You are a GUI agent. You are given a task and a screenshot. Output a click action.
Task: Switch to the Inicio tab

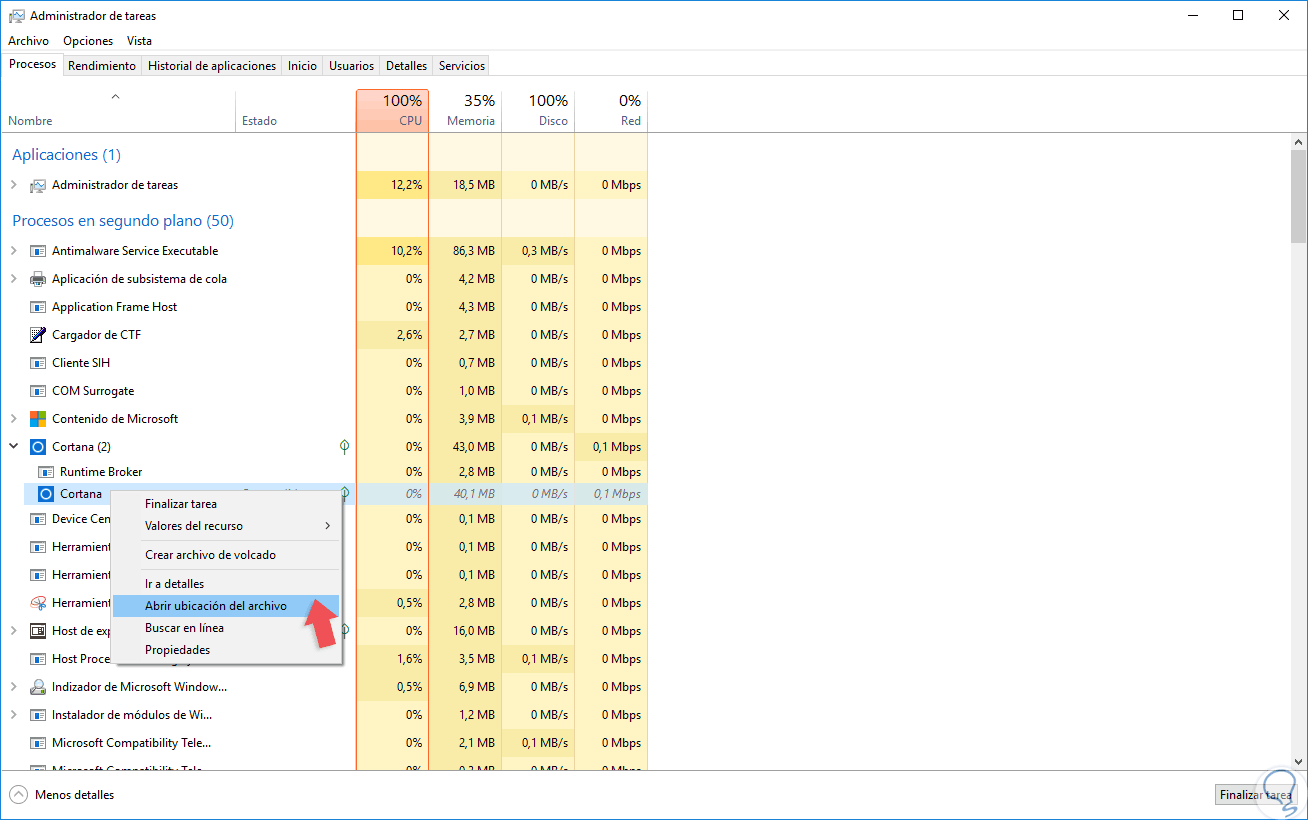pyautogui.click(x=302, y=66)
